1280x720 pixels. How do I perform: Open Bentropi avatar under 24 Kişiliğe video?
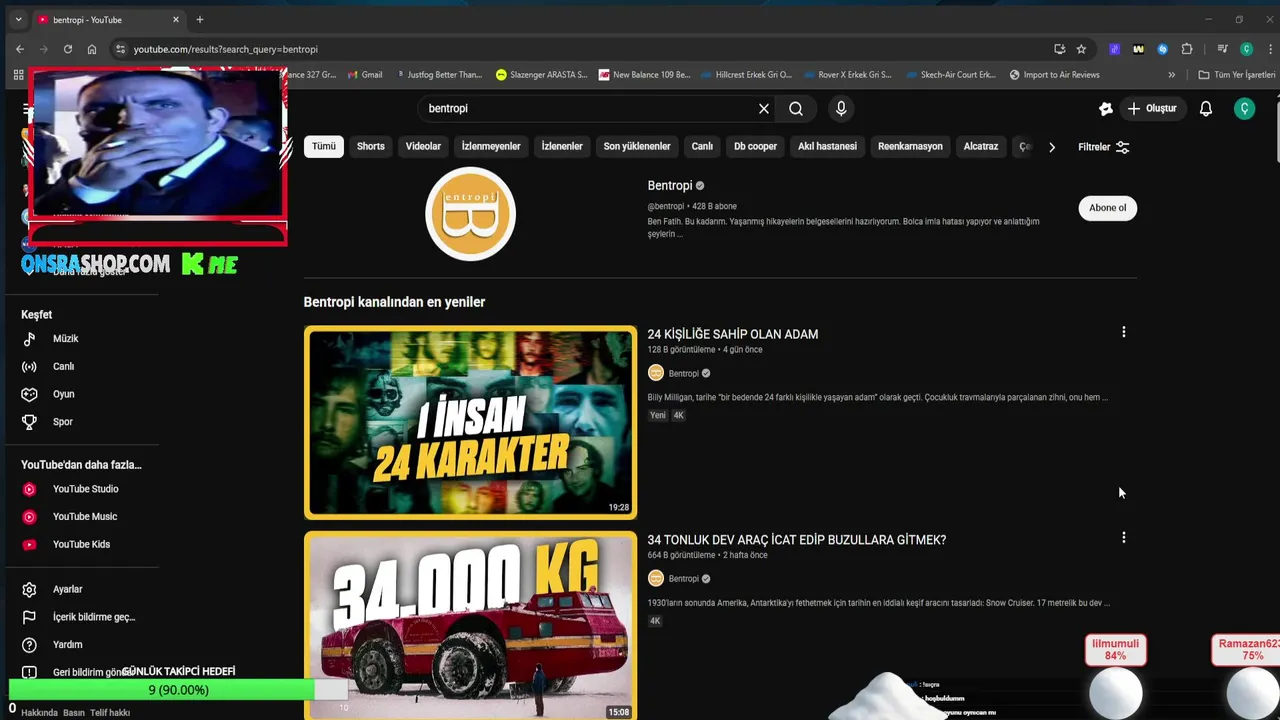[656, 373]
